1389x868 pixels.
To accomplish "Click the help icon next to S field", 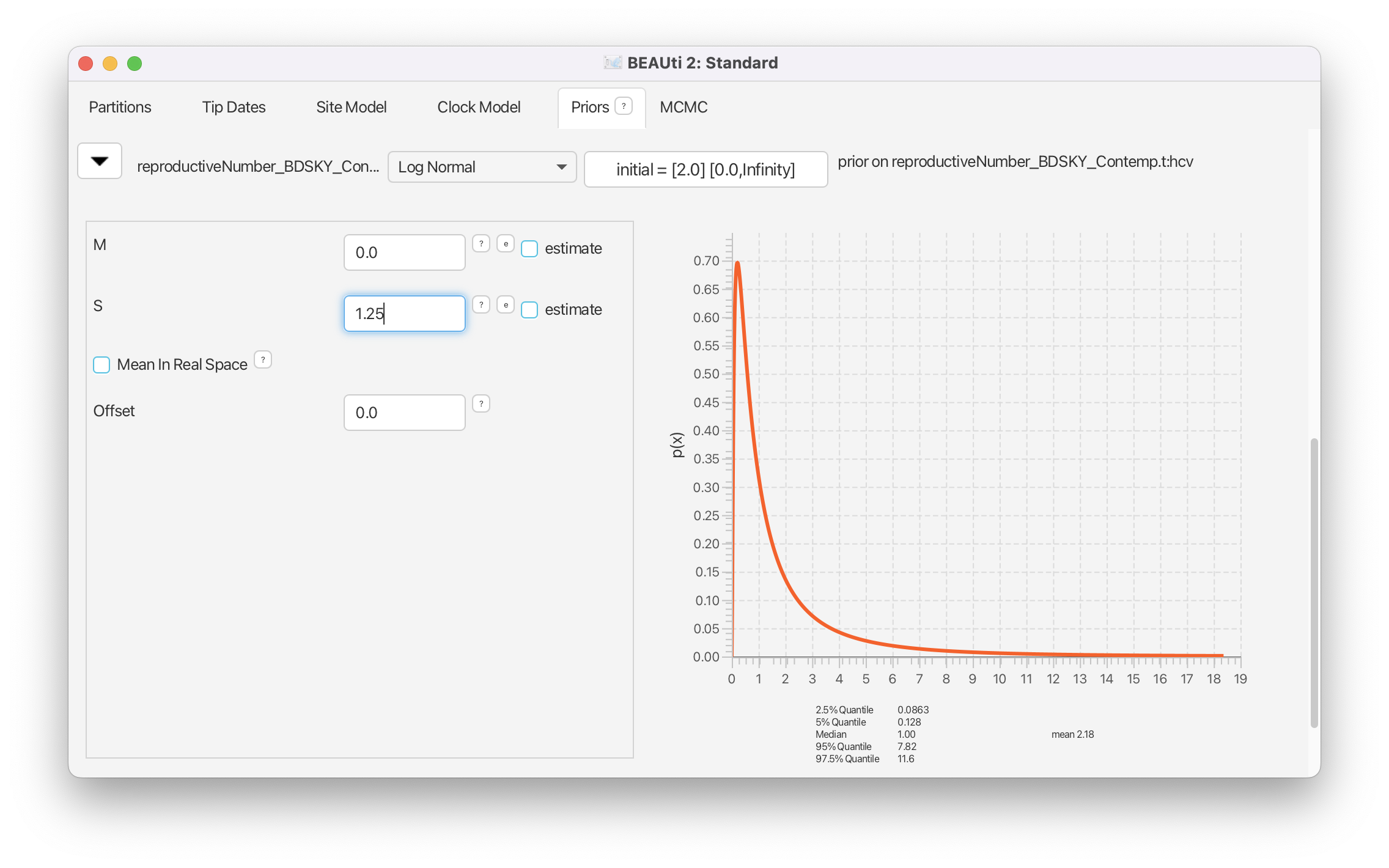I will pyautogui.click(x=481, y=304).
